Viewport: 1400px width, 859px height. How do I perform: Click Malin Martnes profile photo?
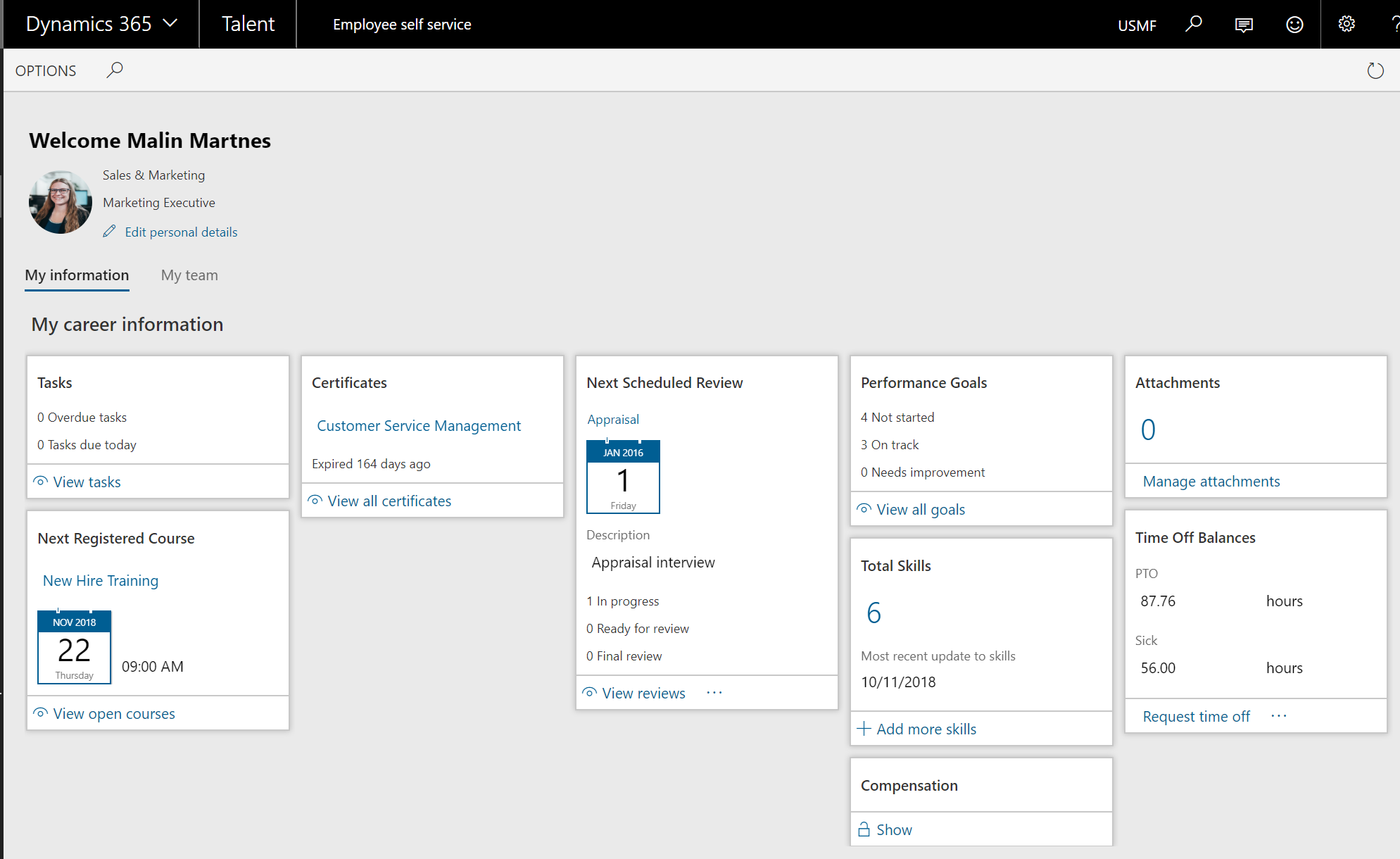tap(61, 203)
